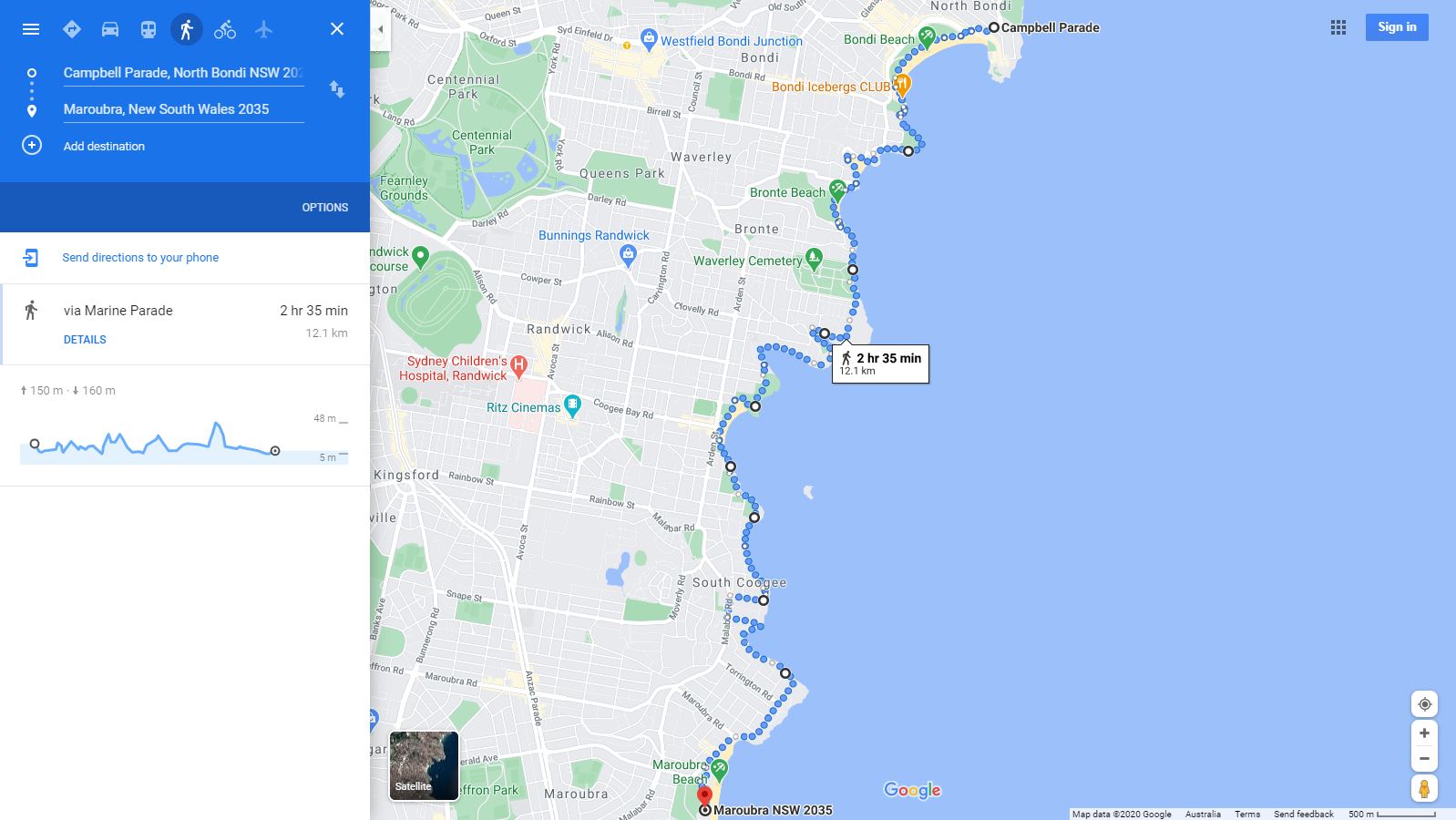The height and width of the screenshot is (820, 1456).
Task: Select the walking travel mode
Action: pyautogui.click(x=187, y=29)
